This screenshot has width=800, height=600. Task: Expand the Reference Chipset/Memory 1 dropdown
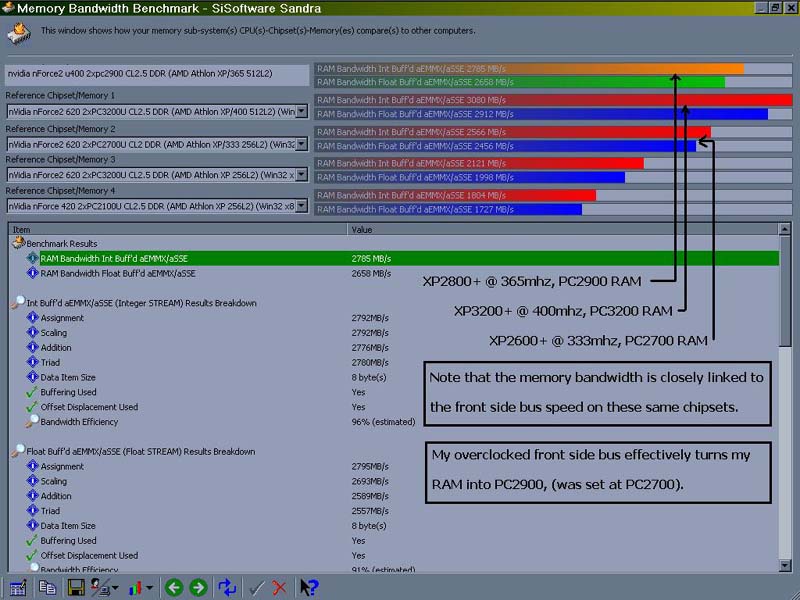(302, 112)
